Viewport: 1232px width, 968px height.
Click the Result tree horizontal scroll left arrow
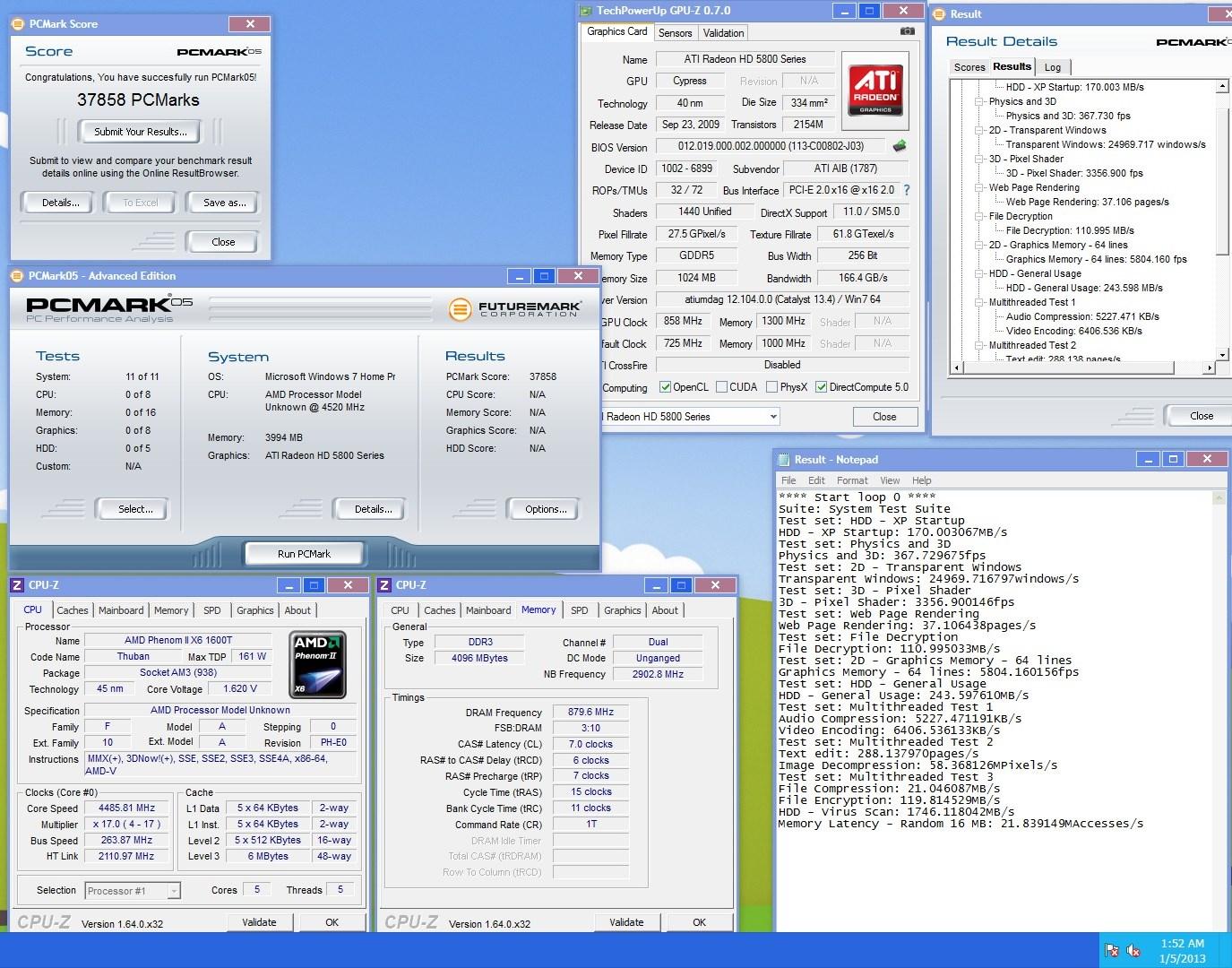[958, 367]
